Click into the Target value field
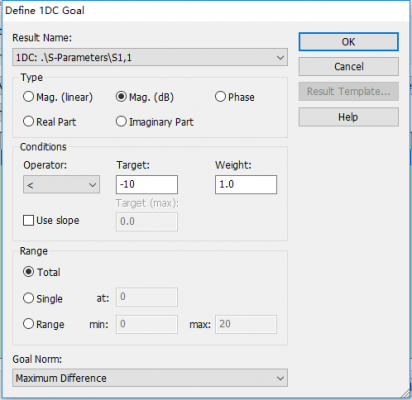 (147, 185)
